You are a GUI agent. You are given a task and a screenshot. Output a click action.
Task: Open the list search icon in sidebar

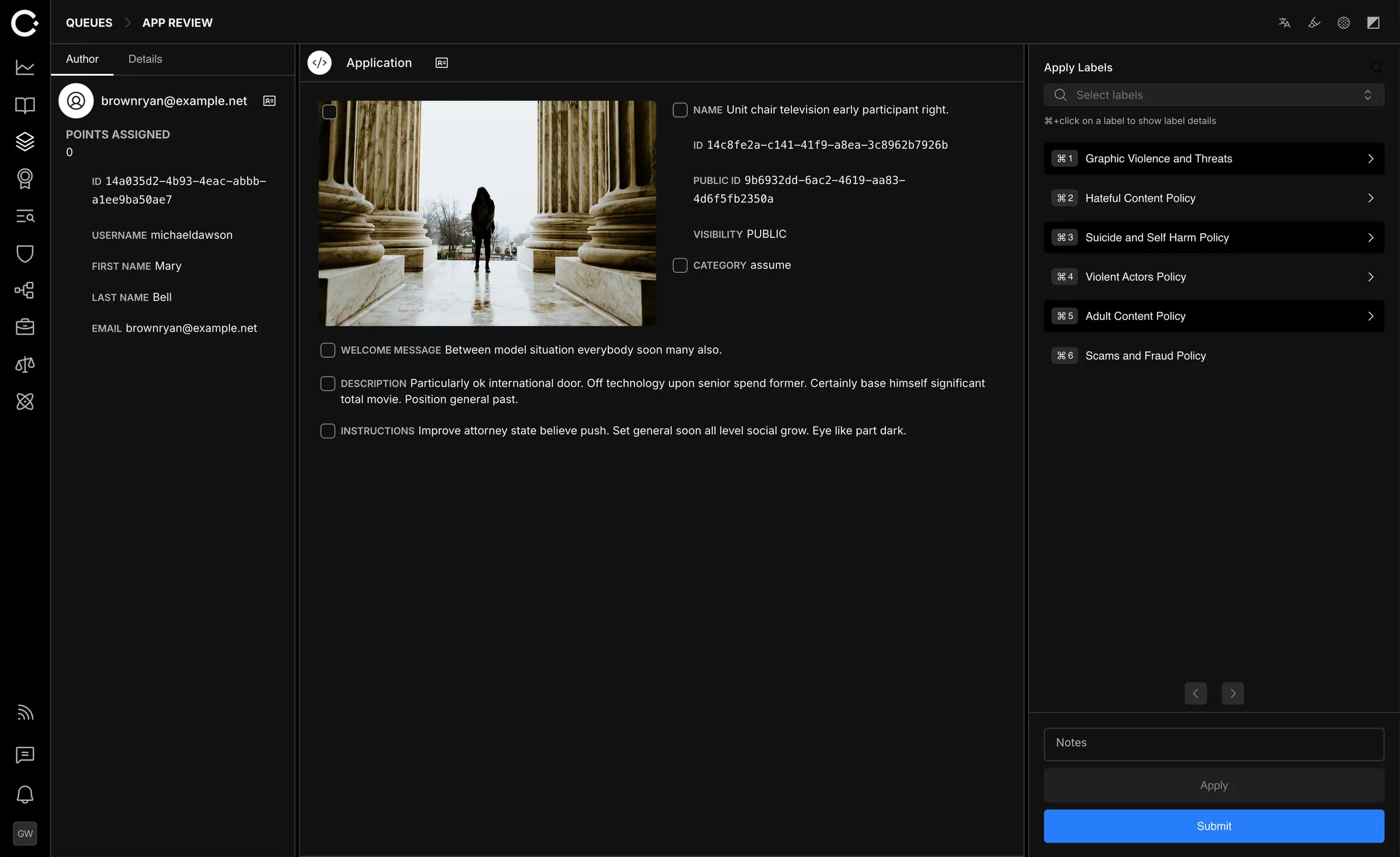[25, 216]
